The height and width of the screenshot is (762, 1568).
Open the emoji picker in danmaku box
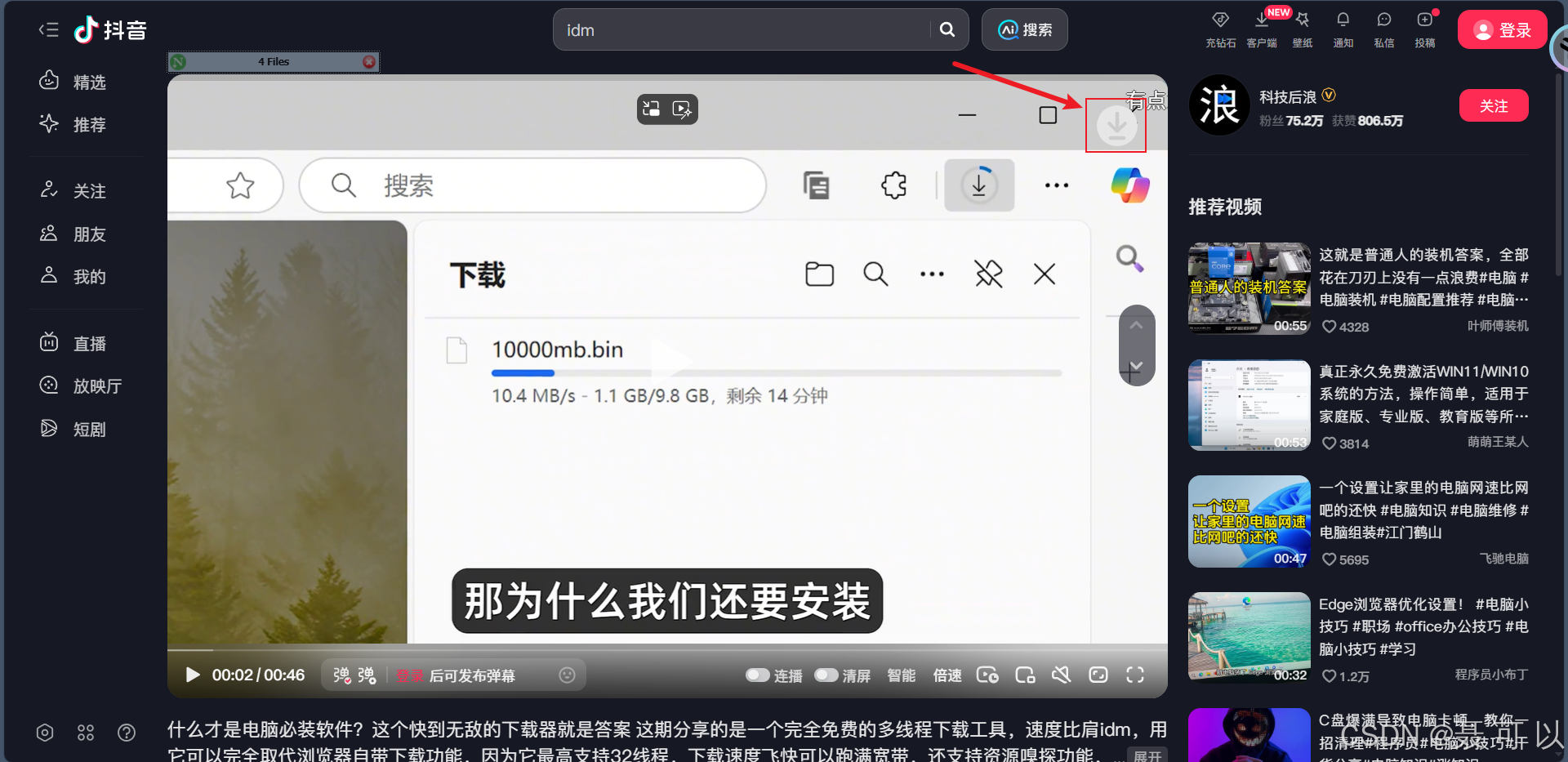point(568,675)
